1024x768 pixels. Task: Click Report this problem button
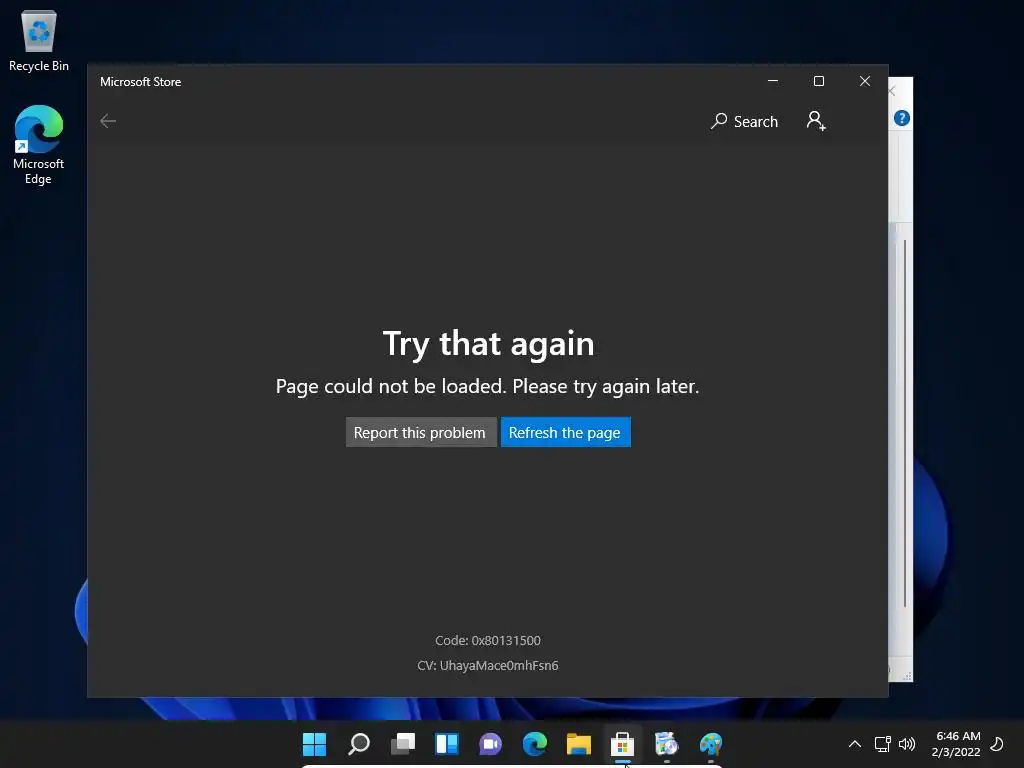pyautogui.click(x=421, y=432)
